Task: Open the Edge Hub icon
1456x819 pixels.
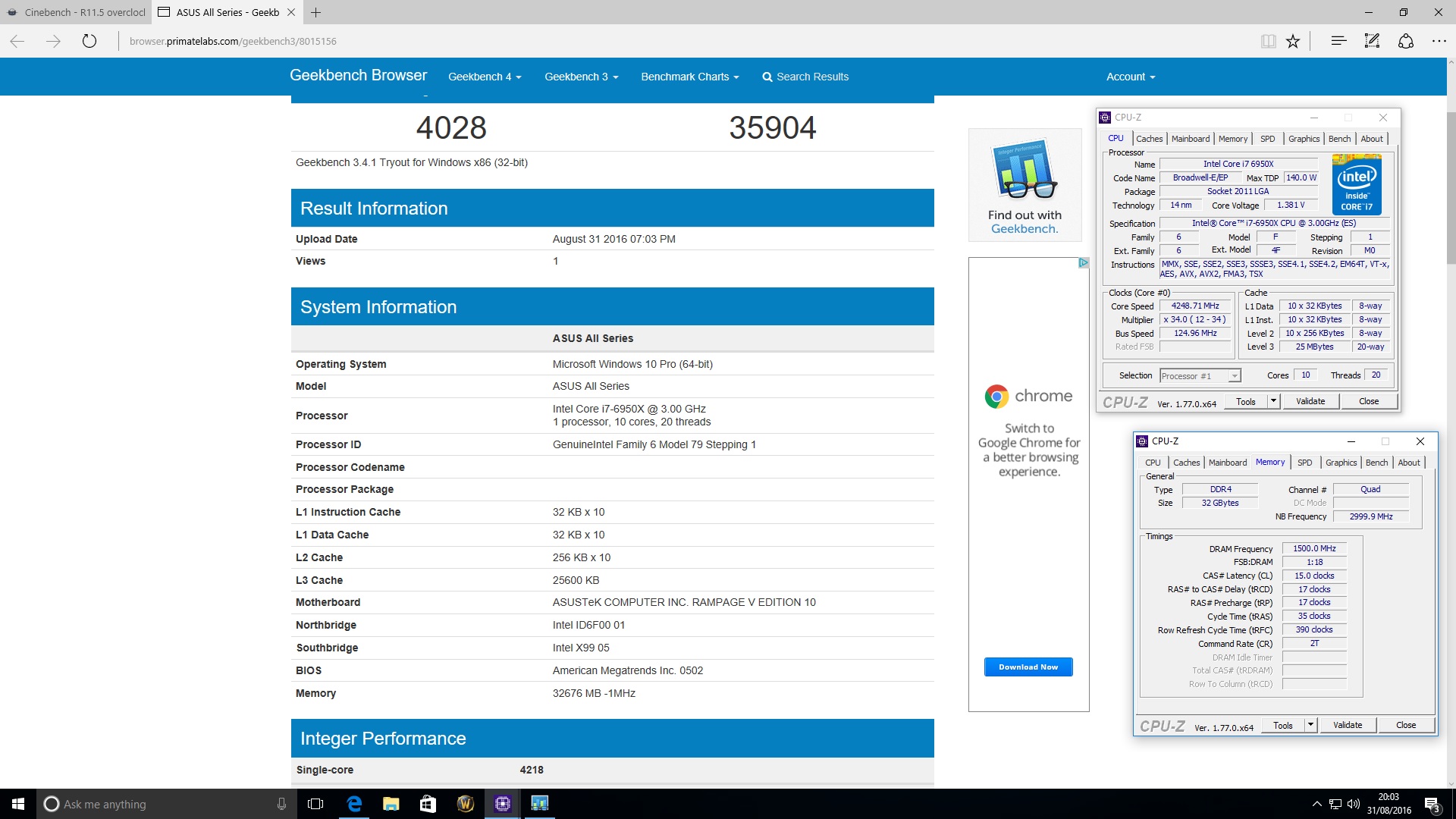Action: [1338, 41]
